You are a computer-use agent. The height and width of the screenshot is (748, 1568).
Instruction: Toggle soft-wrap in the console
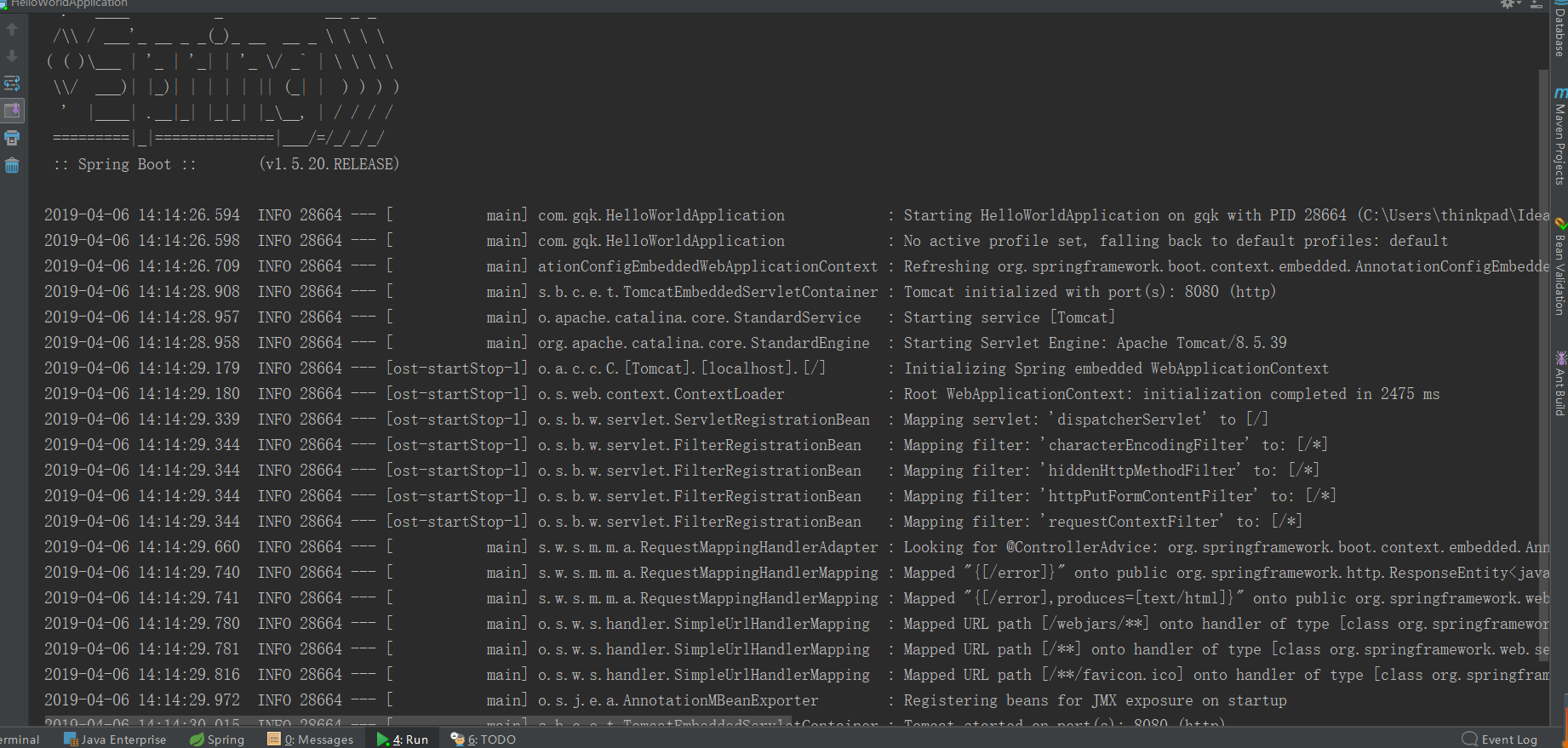pos(12,83)
